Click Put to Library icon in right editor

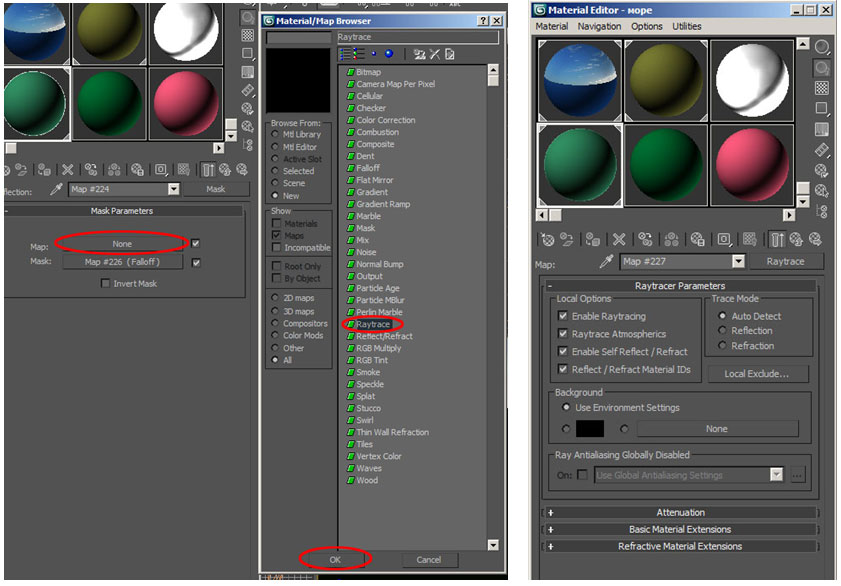(697, 239)
